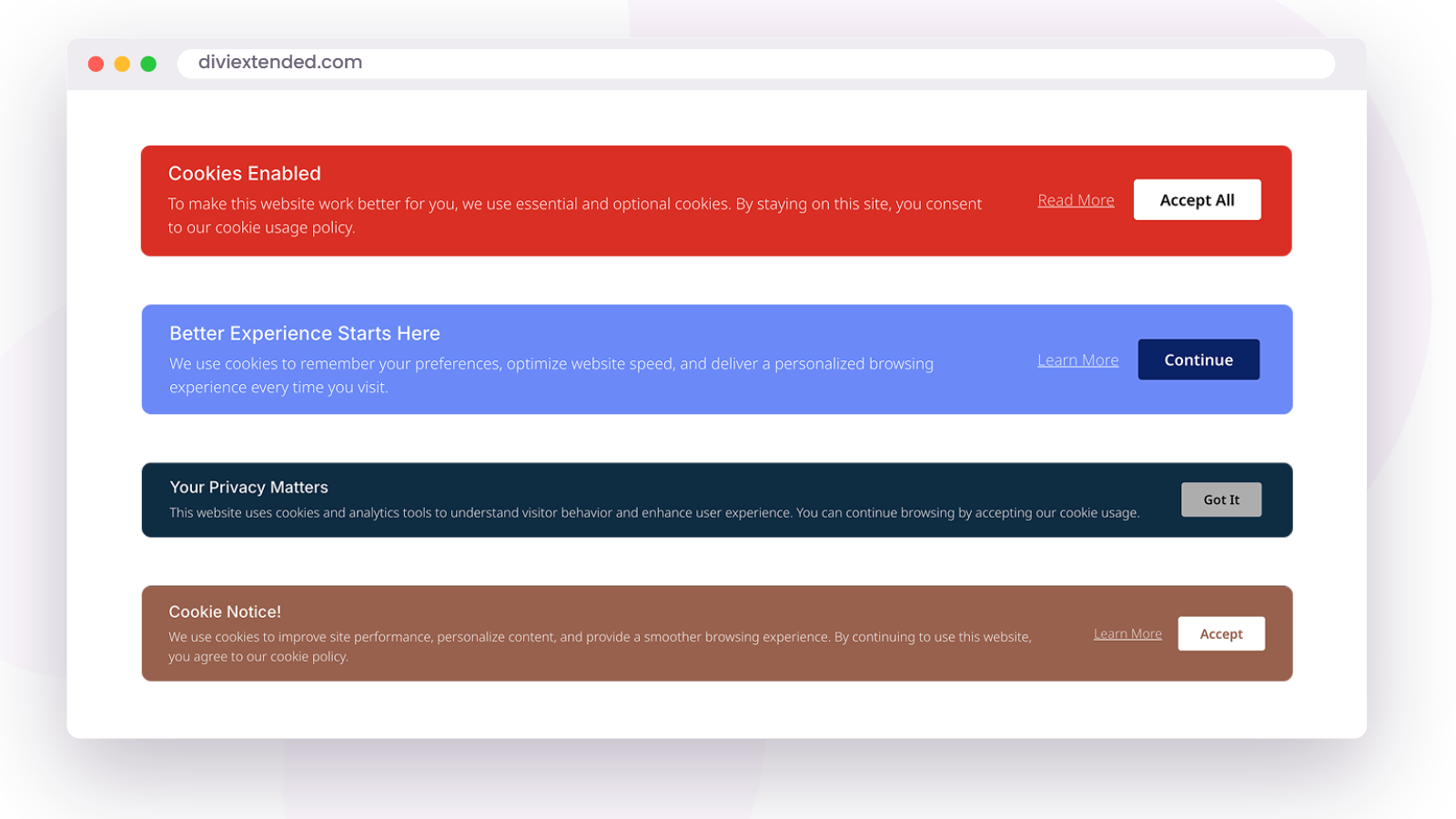Click the Continue button in blue banner
The image size is (1456, 819).
[1198, 359]
